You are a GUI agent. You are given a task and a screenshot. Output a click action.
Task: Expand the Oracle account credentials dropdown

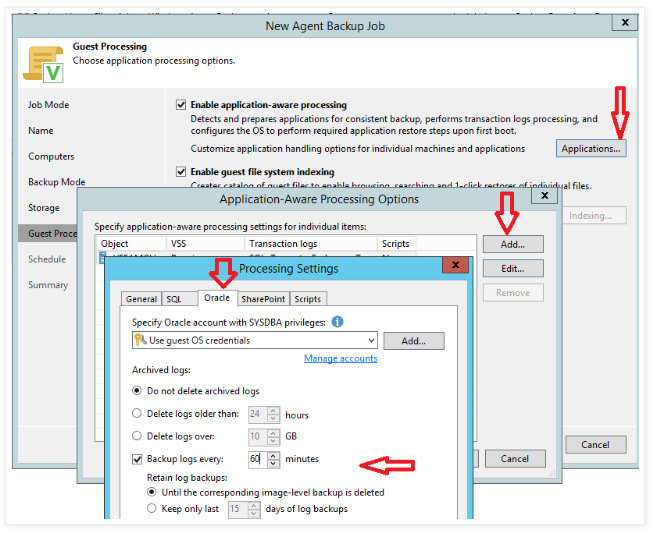coord(370,341)
